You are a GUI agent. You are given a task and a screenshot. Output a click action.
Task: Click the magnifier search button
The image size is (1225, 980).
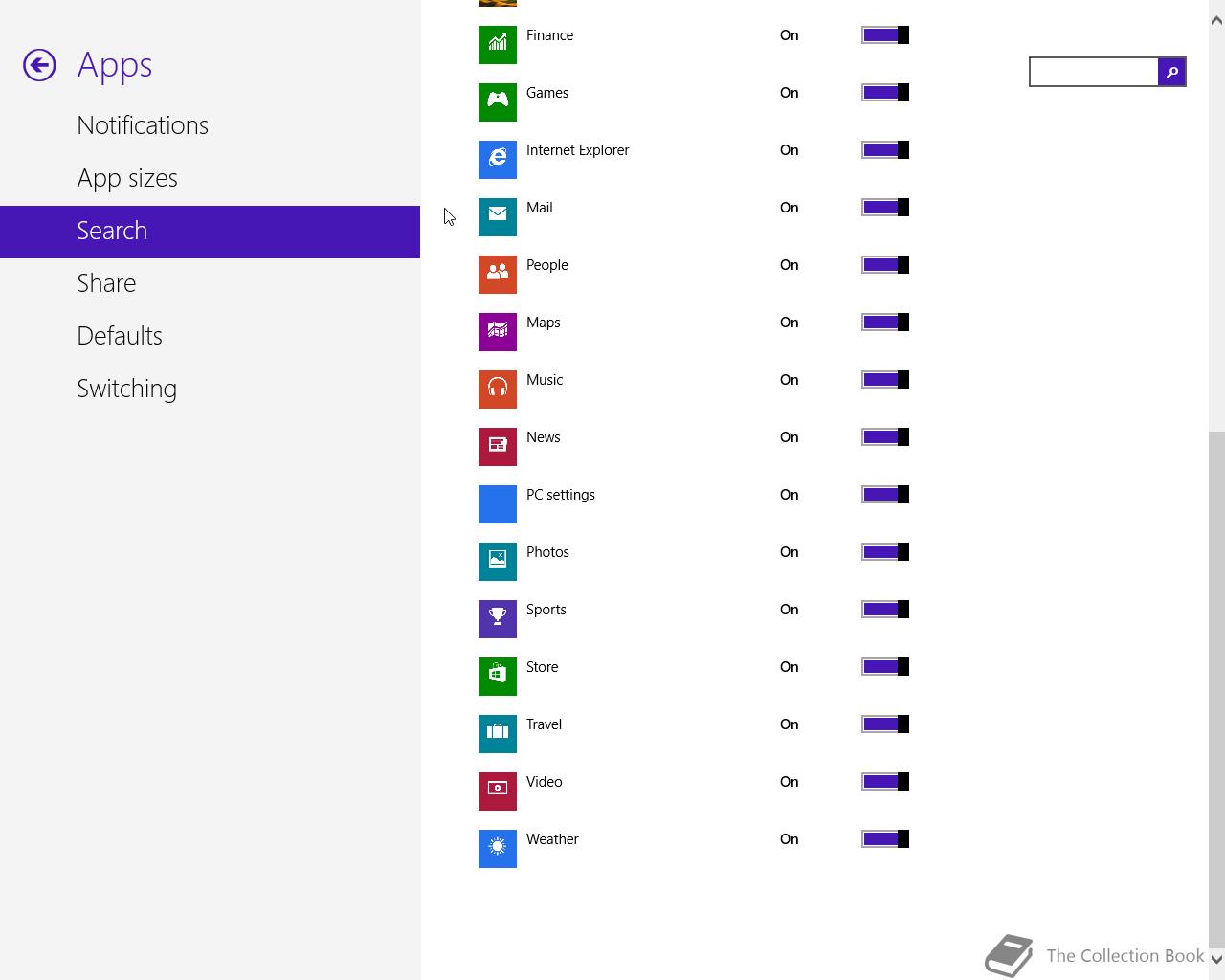1171,72
